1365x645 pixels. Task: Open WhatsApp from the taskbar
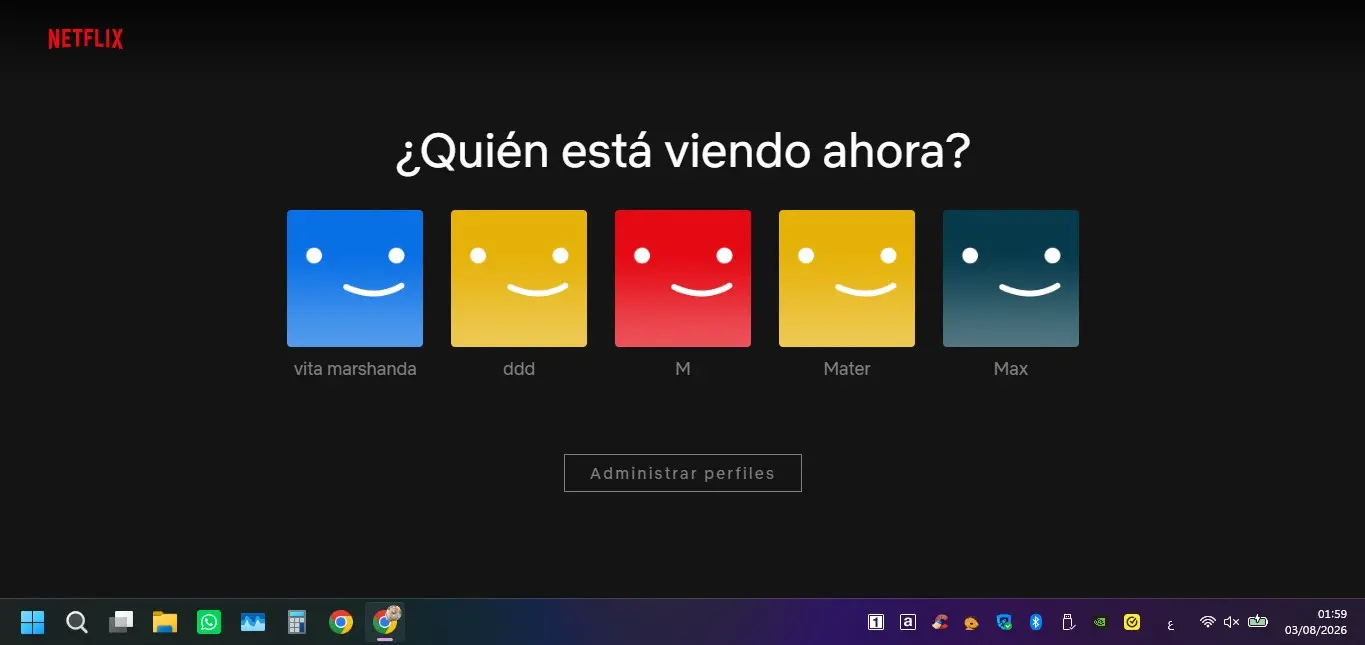click(x=209, y=622)
